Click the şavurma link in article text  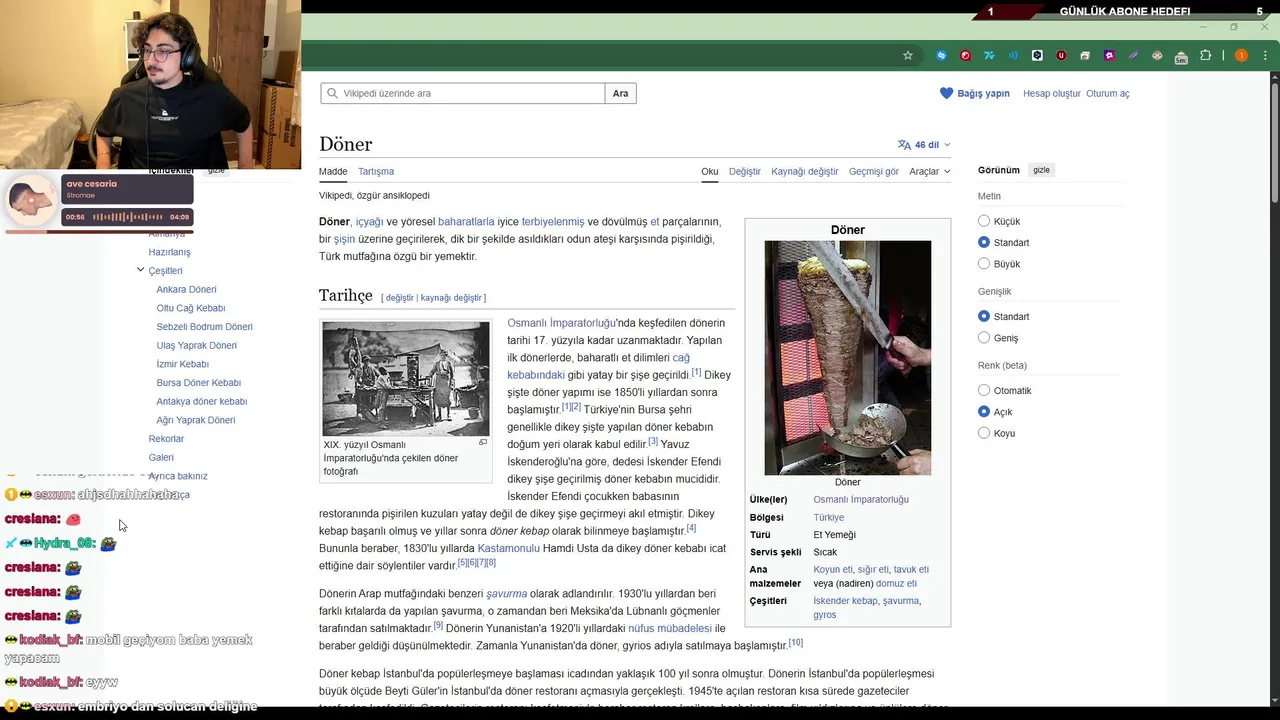click(506, 594)
